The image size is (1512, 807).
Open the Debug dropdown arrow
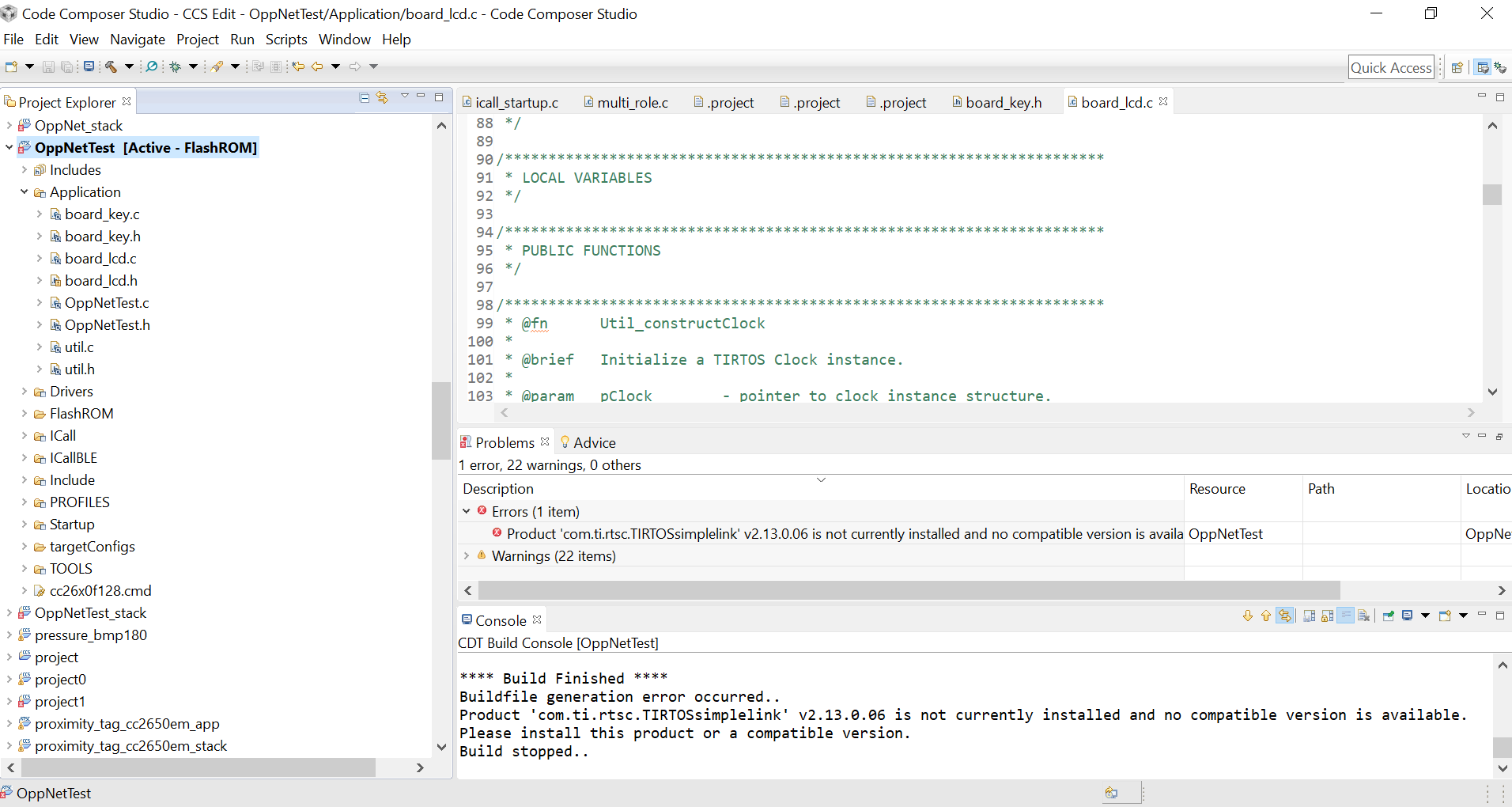tap(193, 66)
